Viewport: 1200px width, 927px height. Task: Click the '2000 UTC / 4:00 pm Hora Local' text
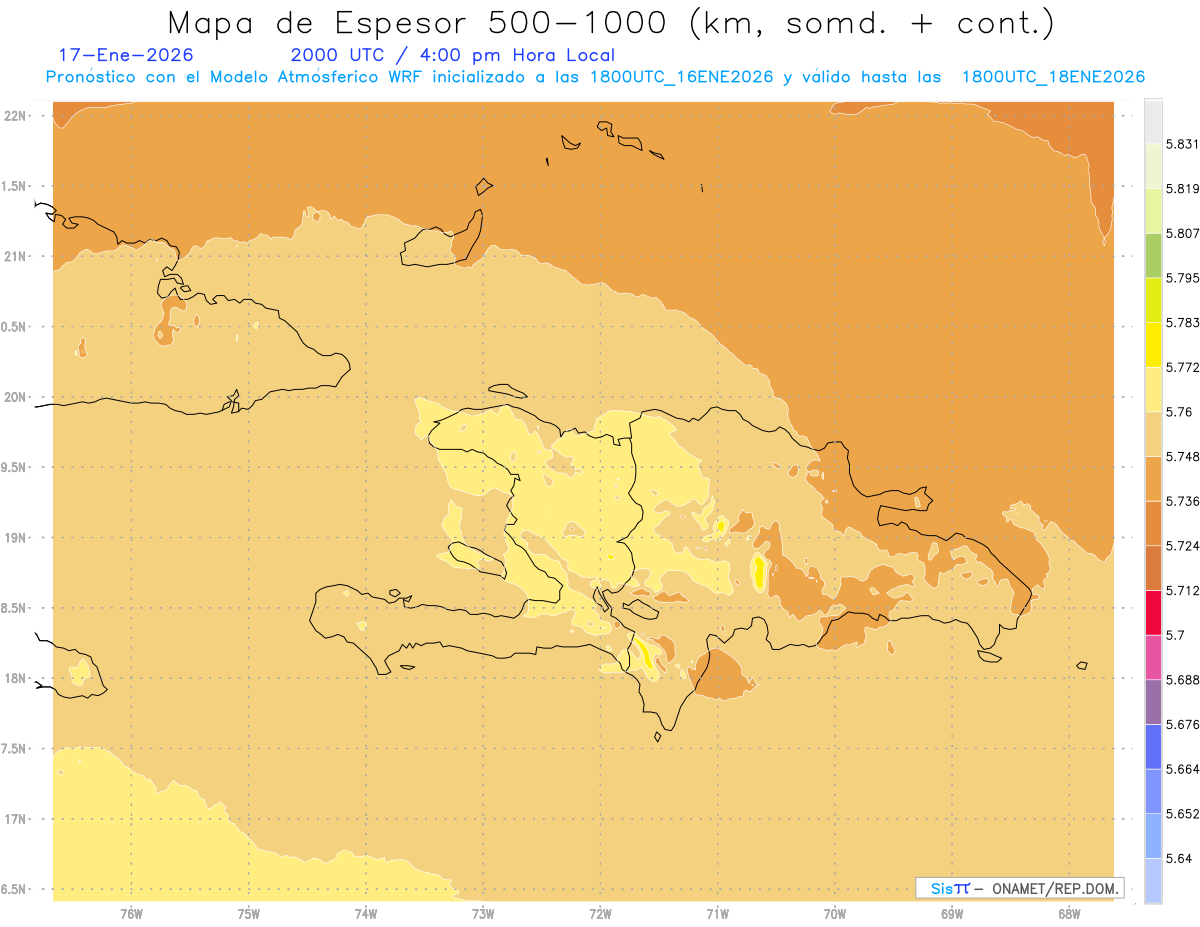tap(453, 55)
